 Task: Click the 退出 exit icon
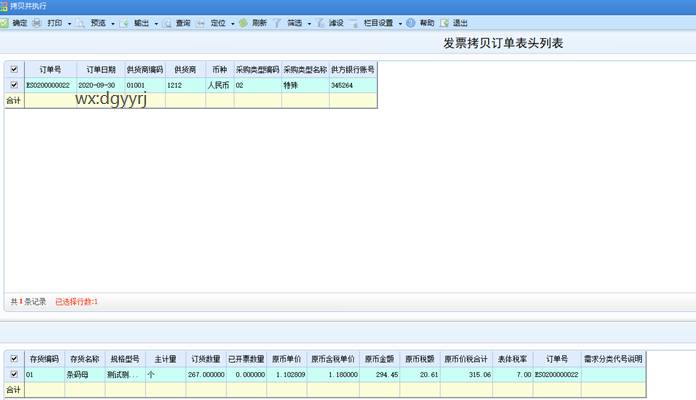click(x=445, y=22)
